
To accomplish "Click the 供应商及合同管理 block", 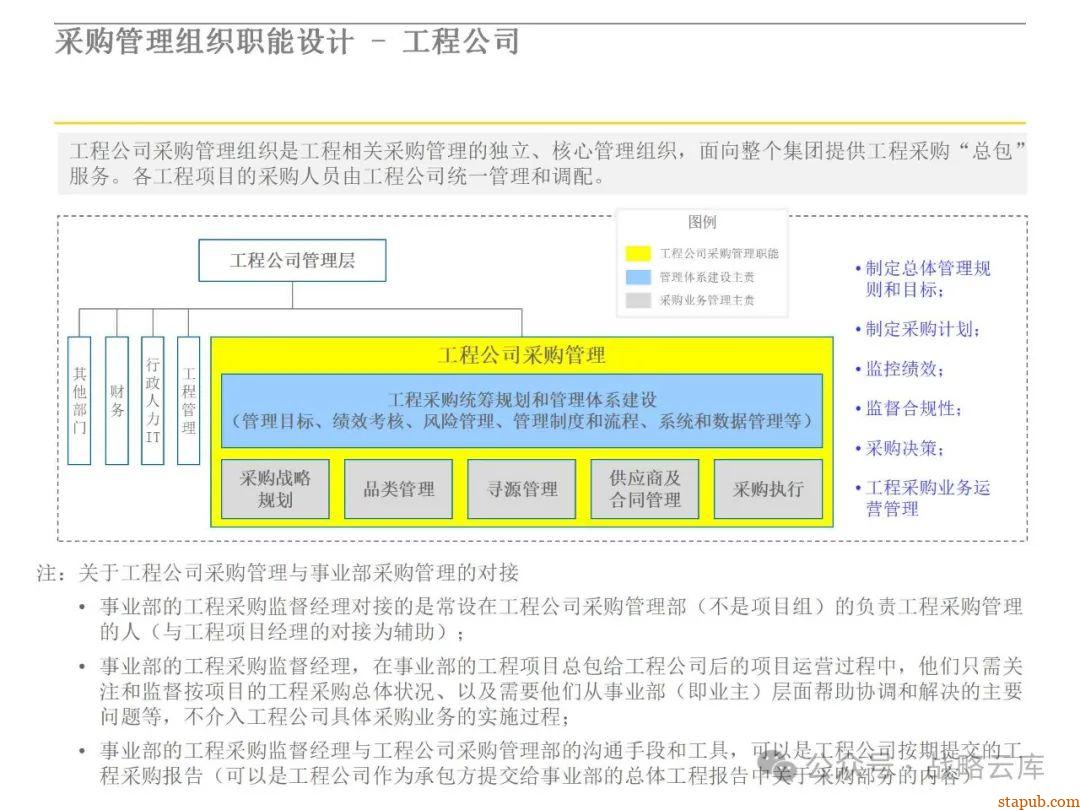I will coord(644,489).
